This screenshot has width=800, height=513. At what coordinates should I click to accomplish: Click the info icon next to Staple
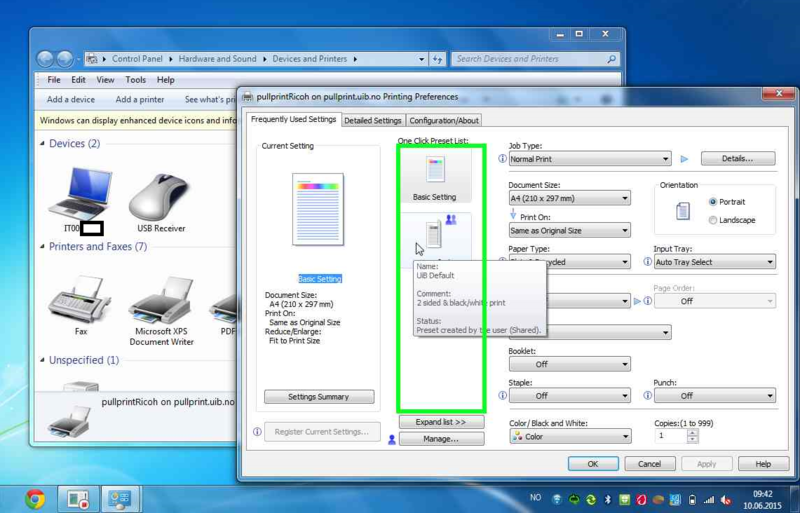[502, 395]
